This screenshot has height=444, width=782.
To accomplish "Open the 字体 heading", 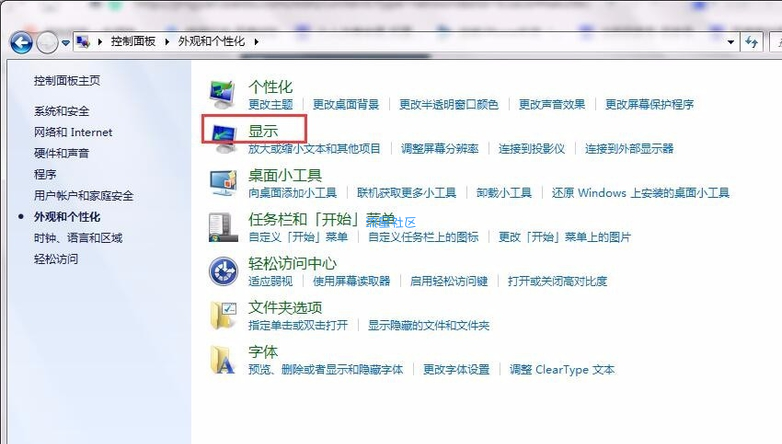I will 263,352.
